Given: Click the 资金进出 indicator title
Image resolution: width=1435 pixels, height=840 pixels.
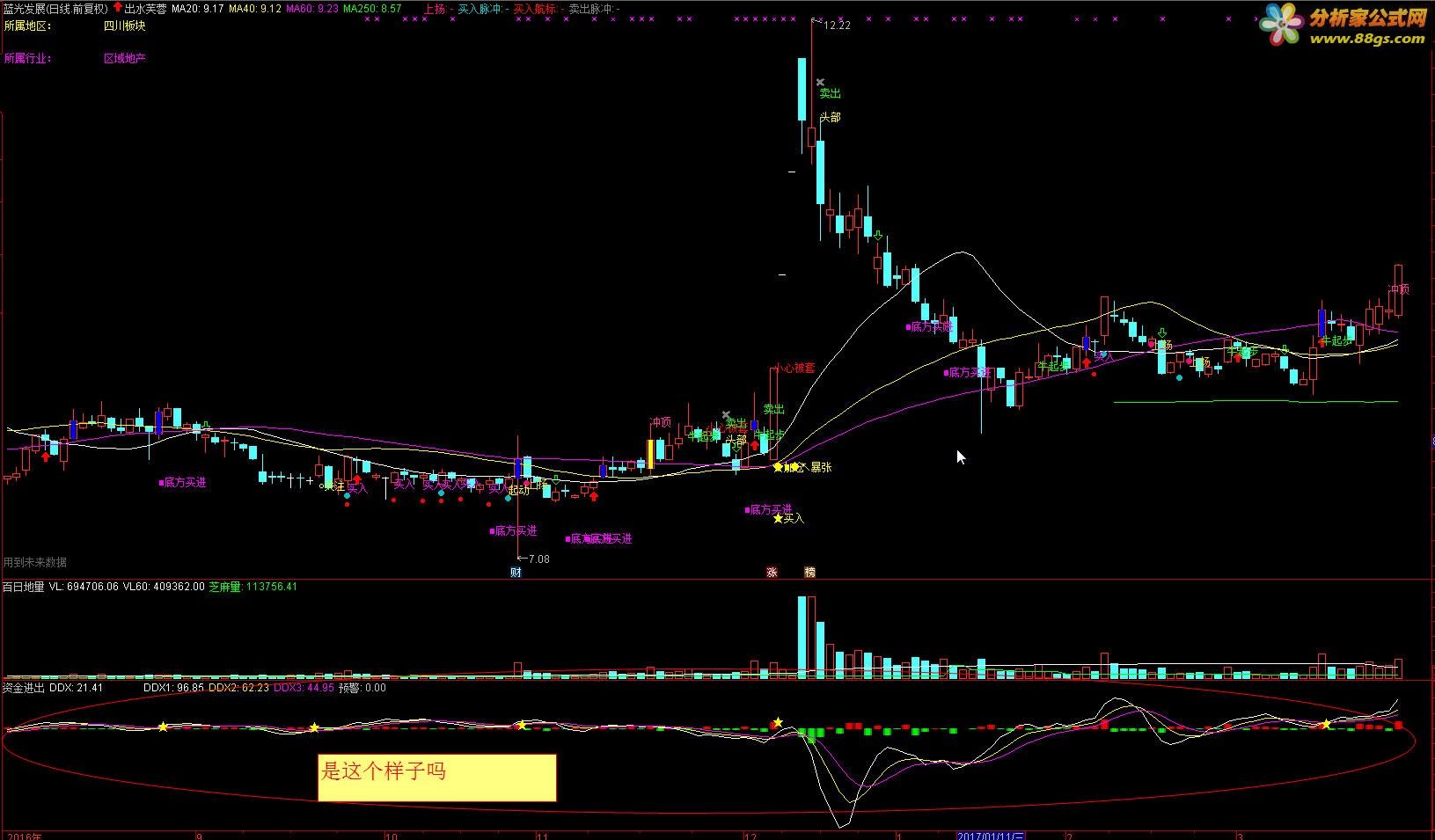Looking at the screenshot, I should point(23,688).
